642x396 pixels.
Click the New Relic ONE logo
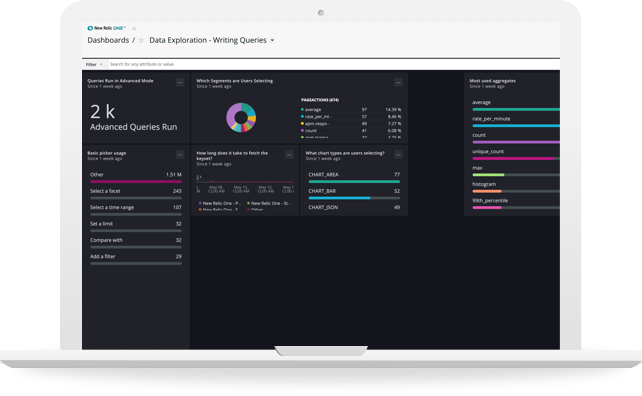pos(106,28)
